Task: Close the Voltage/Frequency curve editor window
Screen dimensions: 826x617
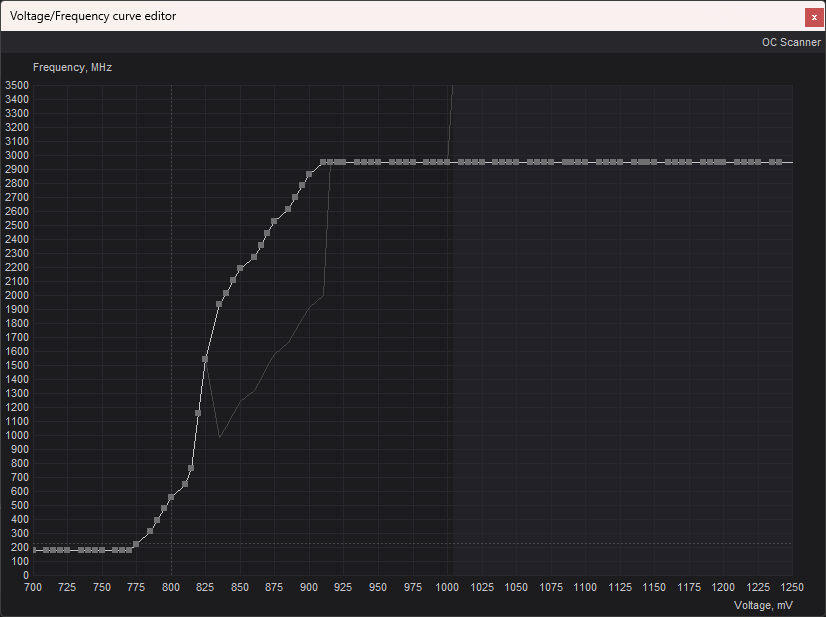Action: [814, 16]
